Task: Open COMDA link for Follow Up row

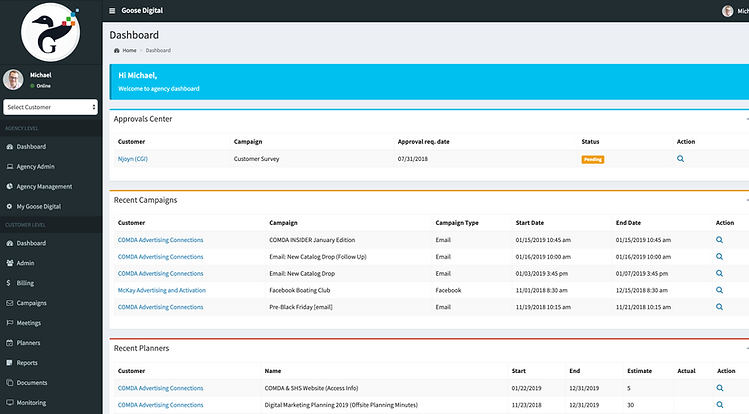Action: [160, 257]
